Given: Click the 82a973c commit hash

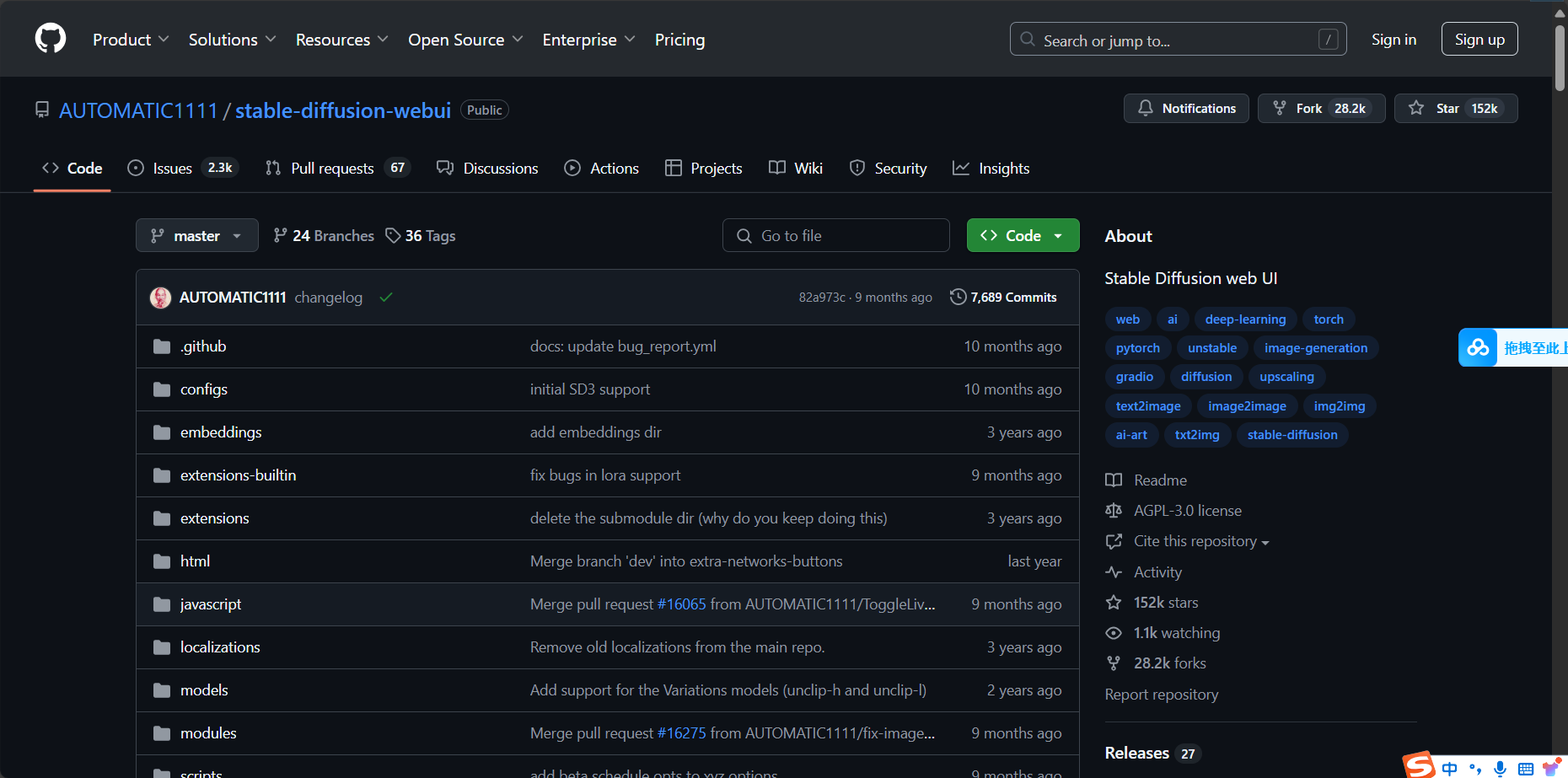Looking at the screenshot, I should pos(822,298).
